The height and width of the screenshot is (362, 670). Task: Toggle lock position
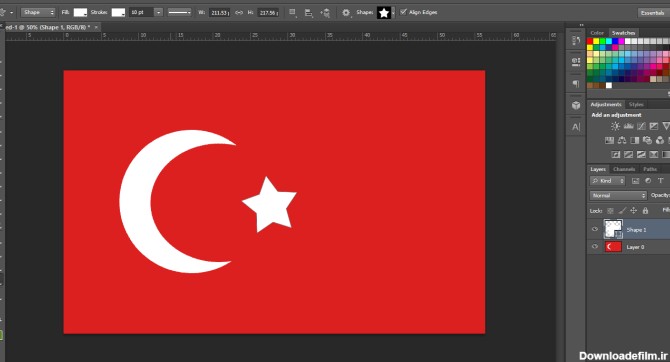[634, 211]
